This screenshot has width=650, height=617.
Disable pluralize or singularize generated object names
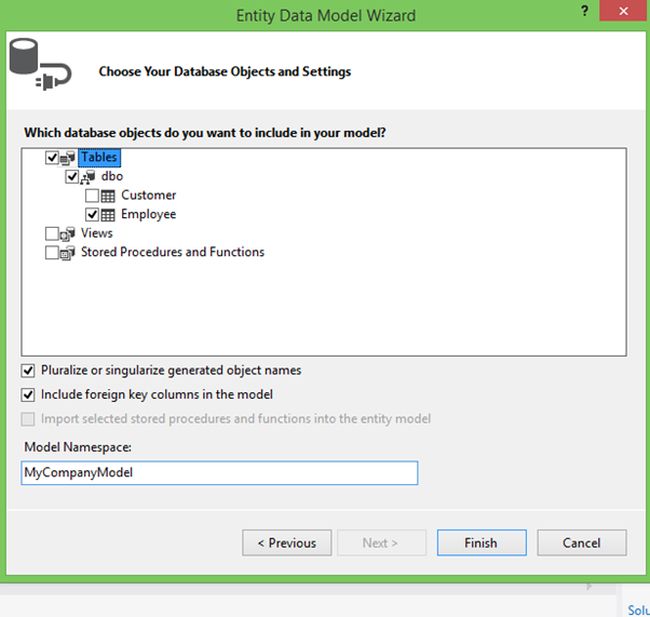[x=28, y=371]
